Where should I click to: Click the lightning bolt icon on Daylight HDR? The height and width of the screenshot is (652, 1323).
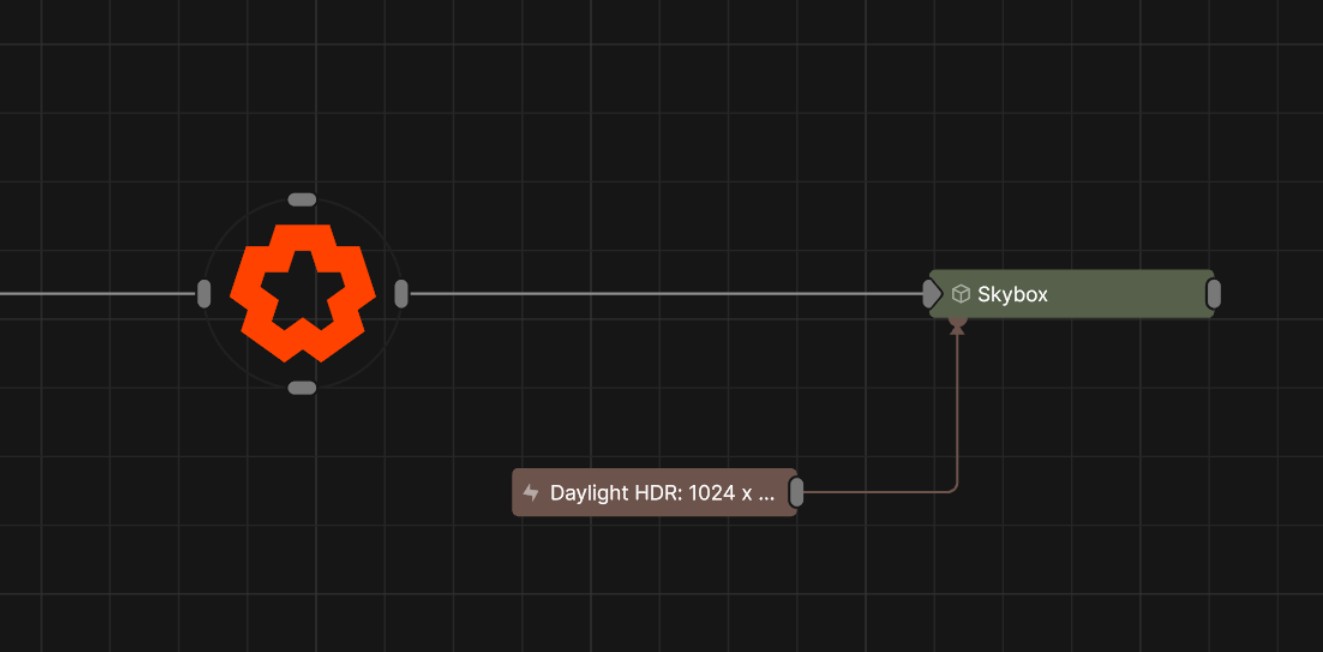click(531, 493)
